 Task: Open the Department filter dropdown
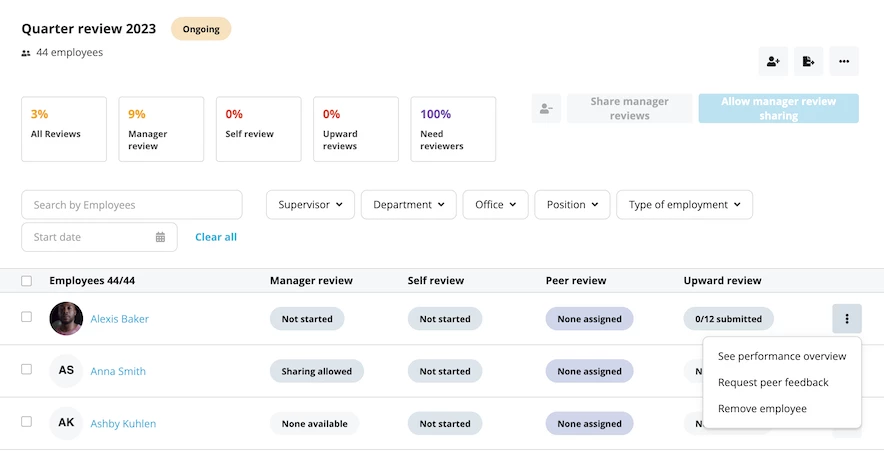coord(409,205)
